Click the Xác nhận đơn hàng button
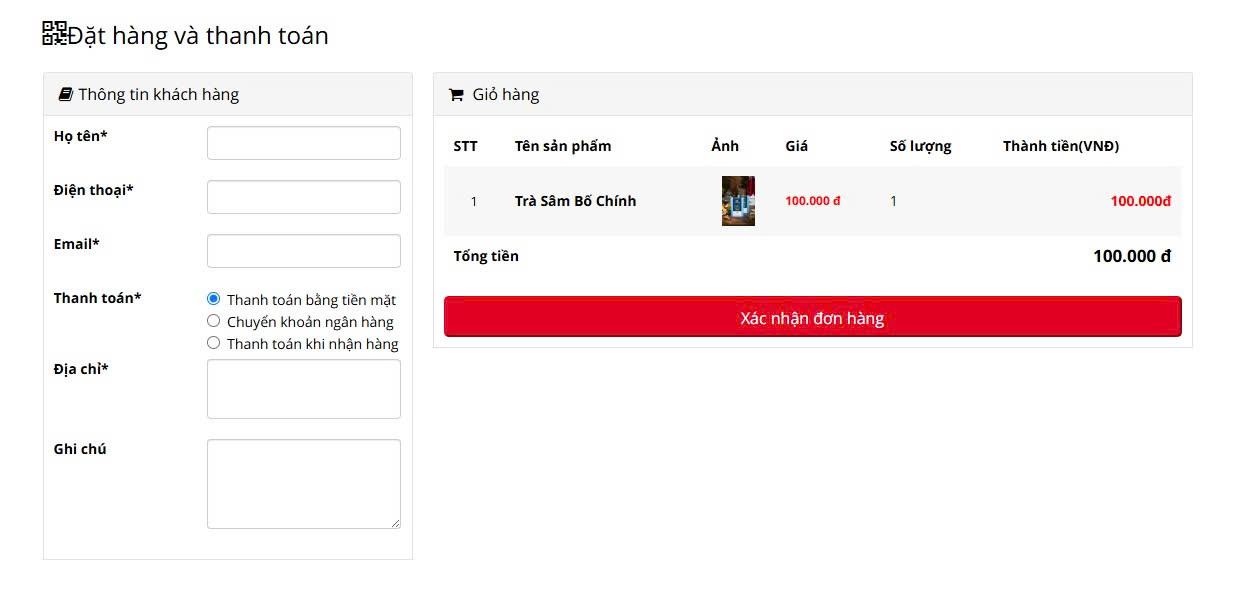1236x591 pixels. point(812,317)
